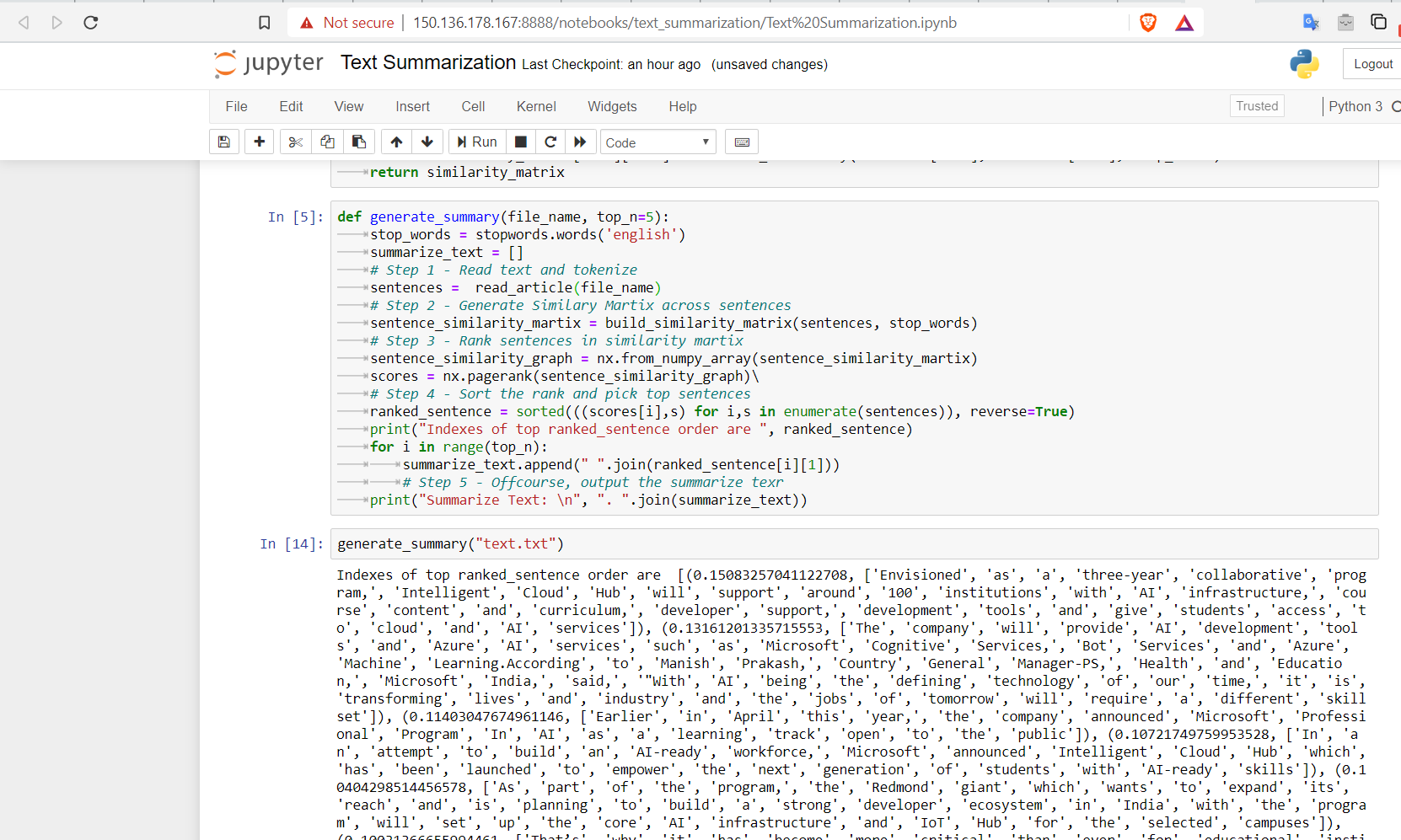The width and height of the screenshot is (1401, 840).
Task: Click the Last Checkpoint status text
Action: [611, 64]
